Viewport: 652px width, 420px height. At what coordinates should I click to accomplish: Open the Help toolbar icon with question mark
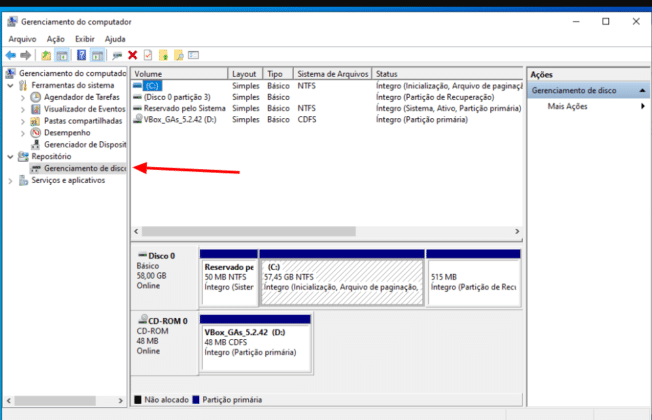(x=81, y=55)
